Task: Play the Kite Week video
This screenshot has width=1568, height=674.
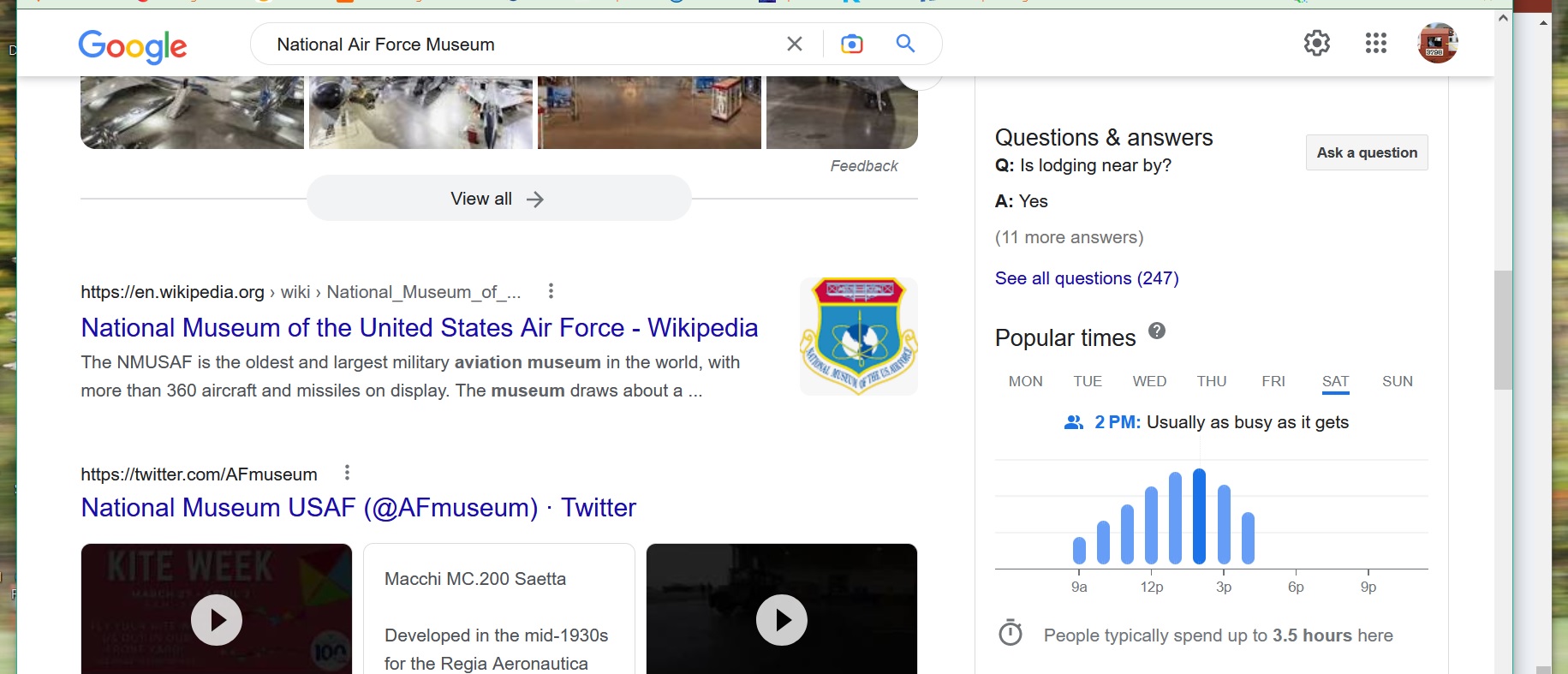Action: click(x=217, y=619)
